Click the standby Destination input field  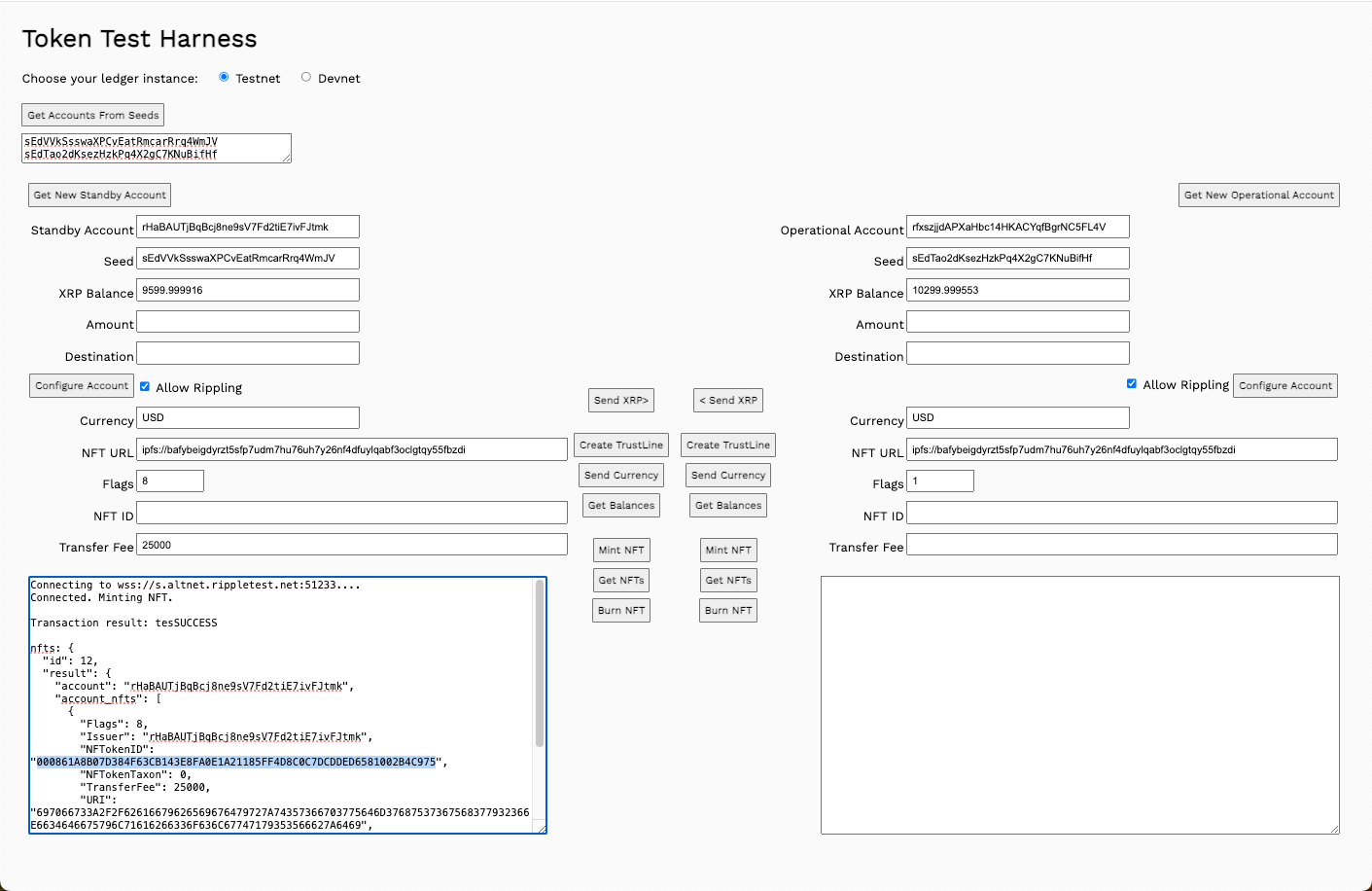click(248, 353)
